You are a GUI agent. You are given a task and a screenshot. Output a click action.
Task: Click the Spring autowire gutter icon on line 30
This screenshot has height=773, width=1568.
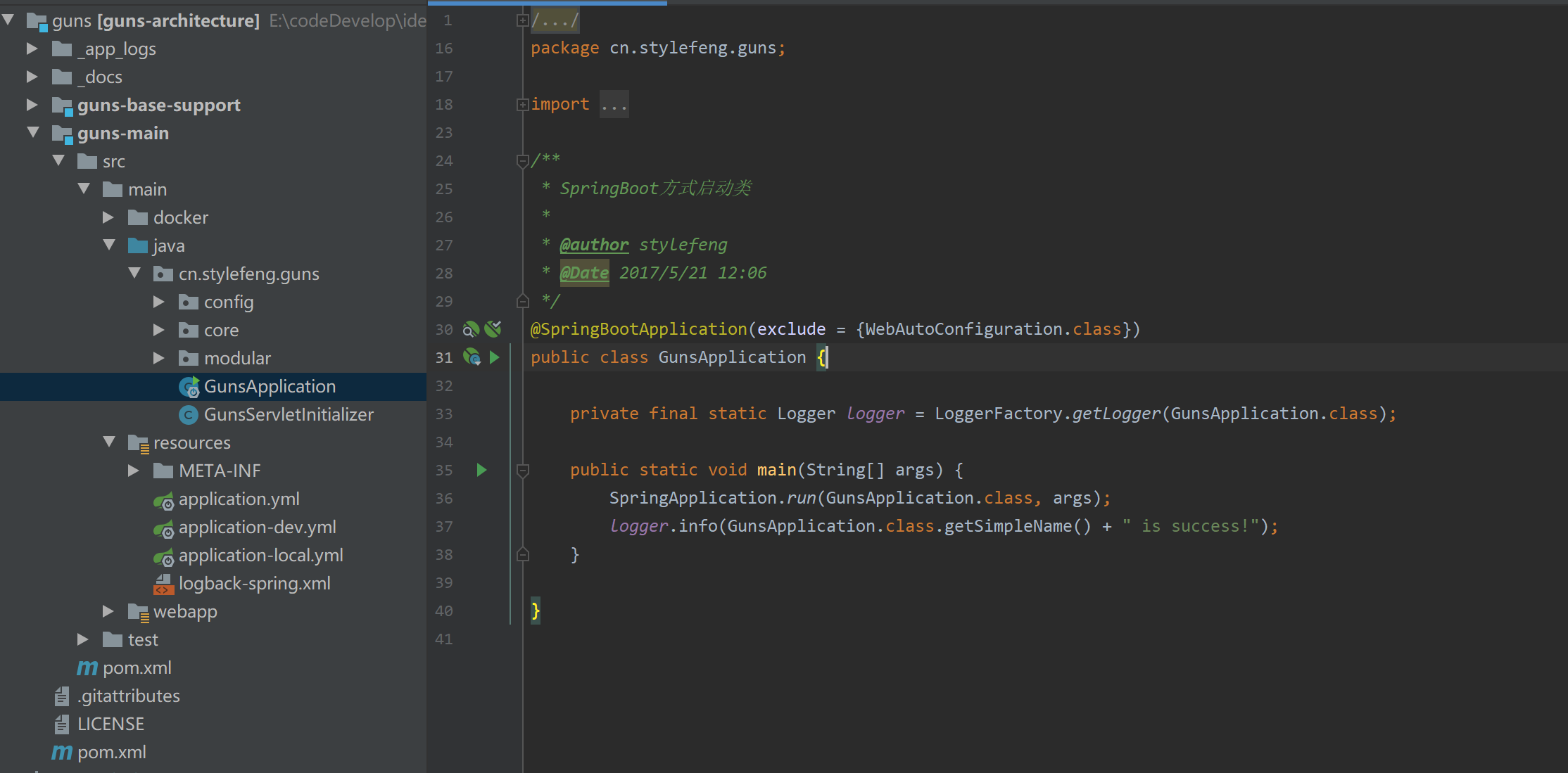493,328
